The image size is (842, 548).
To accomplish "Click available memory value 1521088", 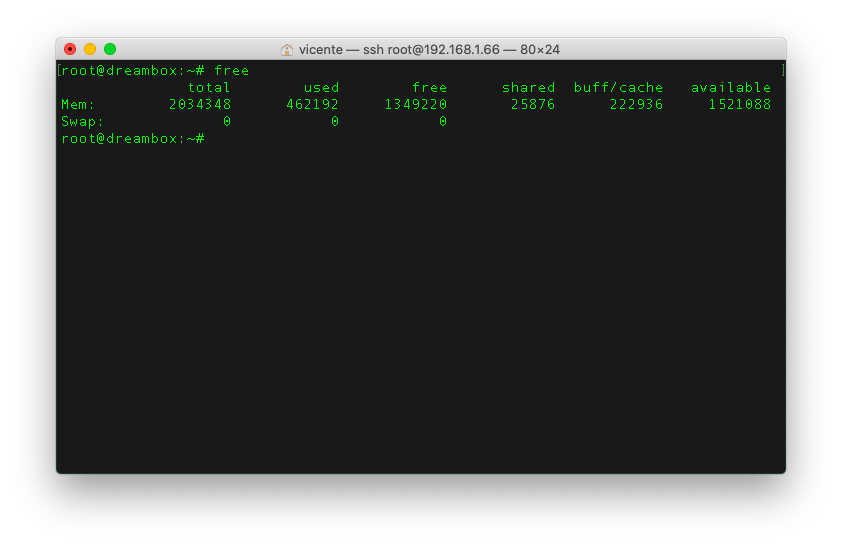I will click(739, 104).
